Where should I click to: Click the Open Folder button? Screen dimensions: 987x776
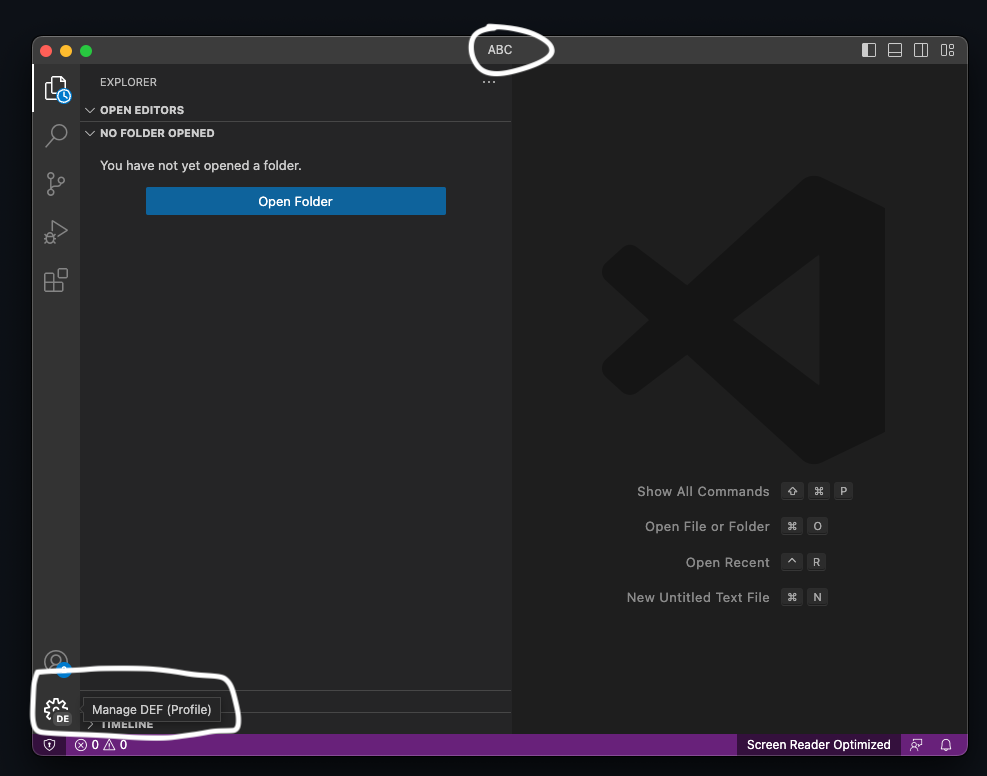295,201
